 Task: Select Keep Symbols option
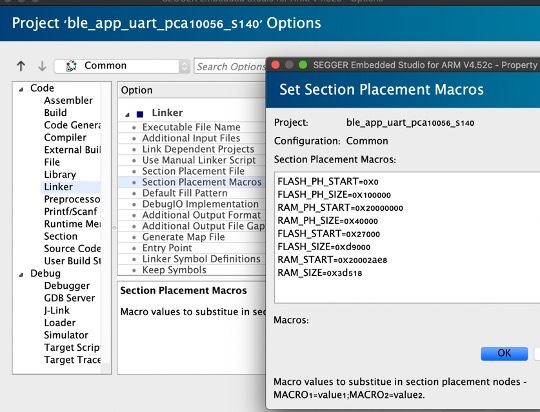(174, 270)
